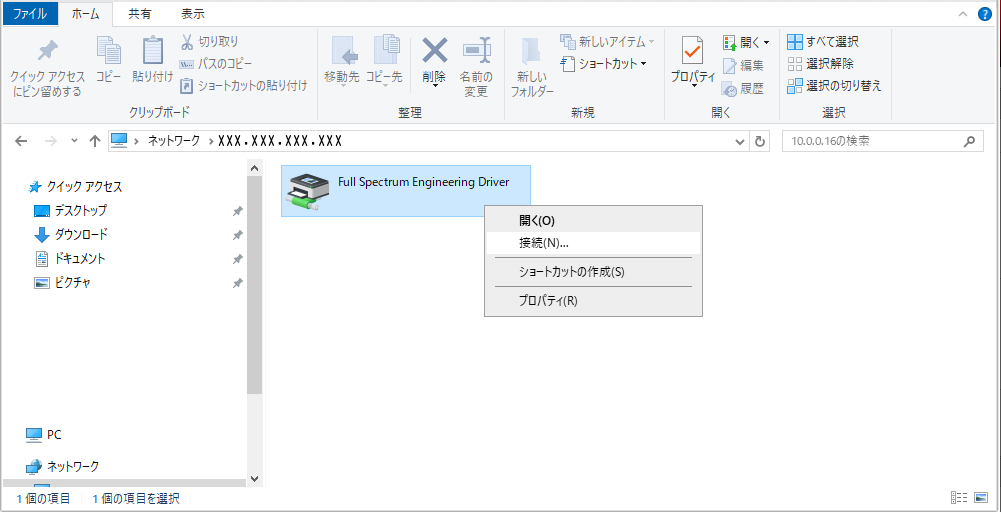Switch to details view icon in status bar

[959, 498]
